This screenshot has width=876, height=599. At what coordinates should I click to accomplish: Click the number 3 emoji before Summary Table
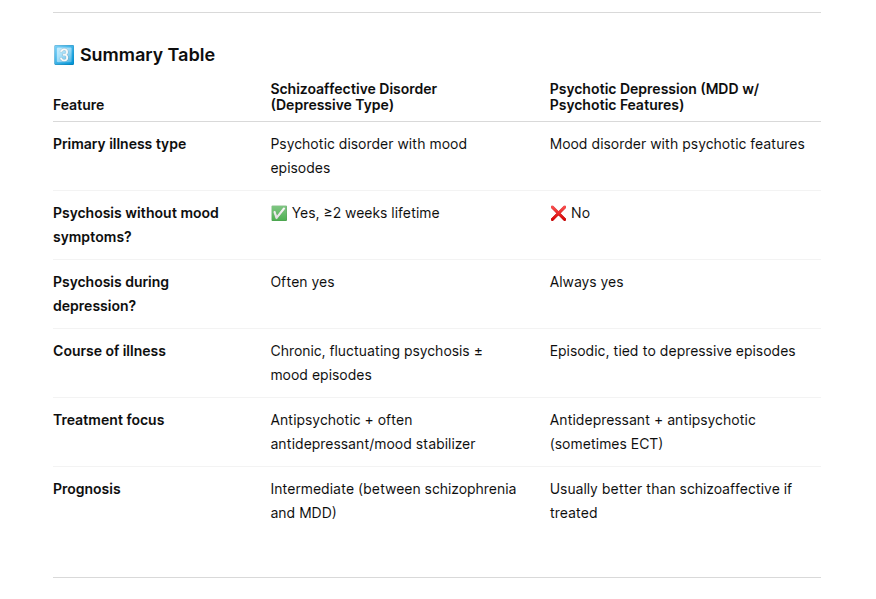(x=64, y=55)
